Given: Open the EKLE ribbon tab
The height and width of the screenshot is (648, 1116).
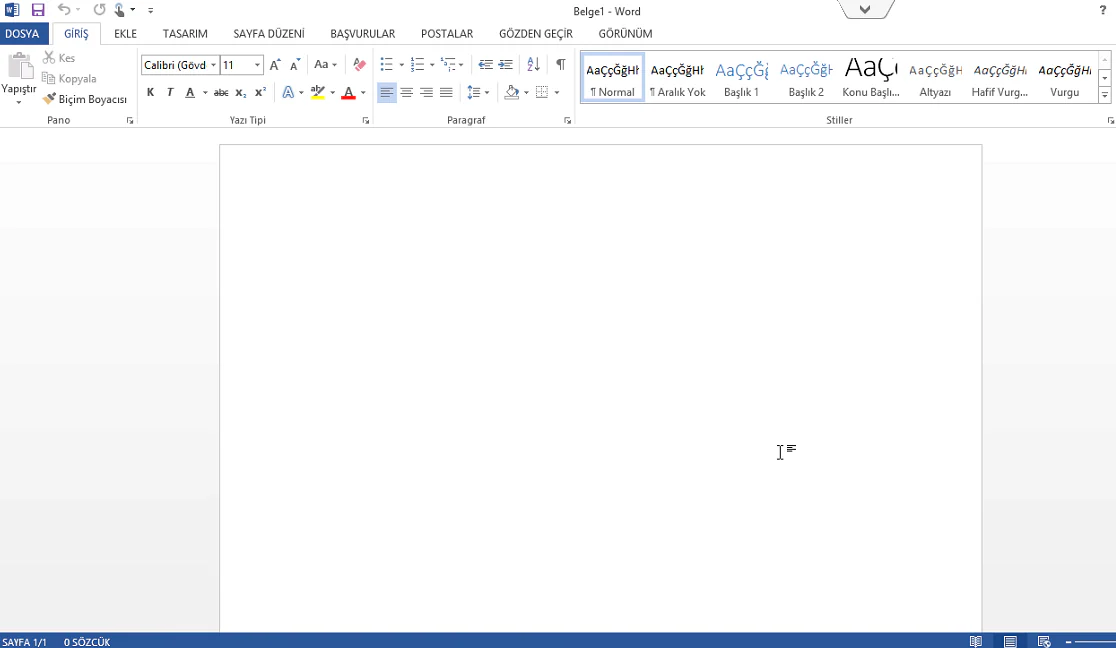Looking at the screenshot, I should (125, 34).
